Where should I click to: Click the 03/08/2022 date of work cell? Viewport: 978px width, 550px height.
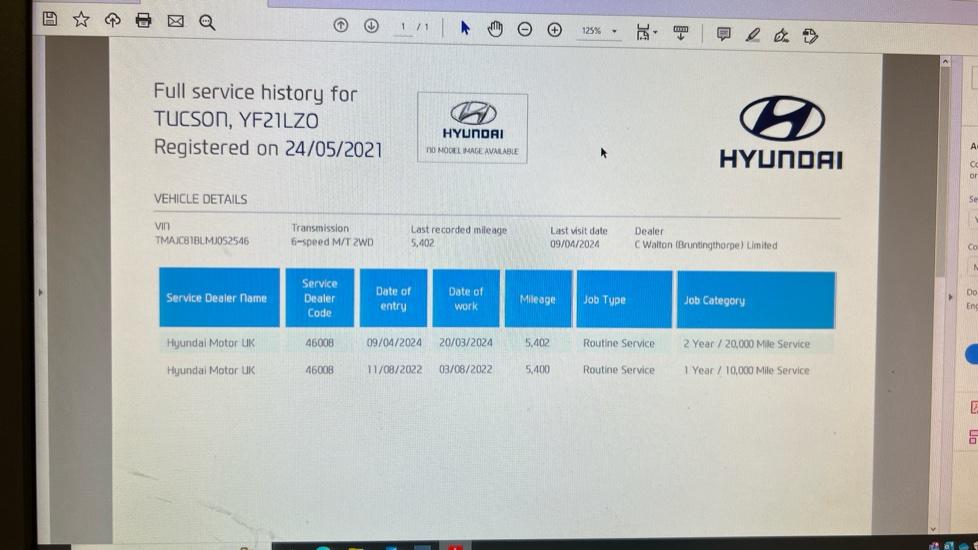click(x=466, y=369)
